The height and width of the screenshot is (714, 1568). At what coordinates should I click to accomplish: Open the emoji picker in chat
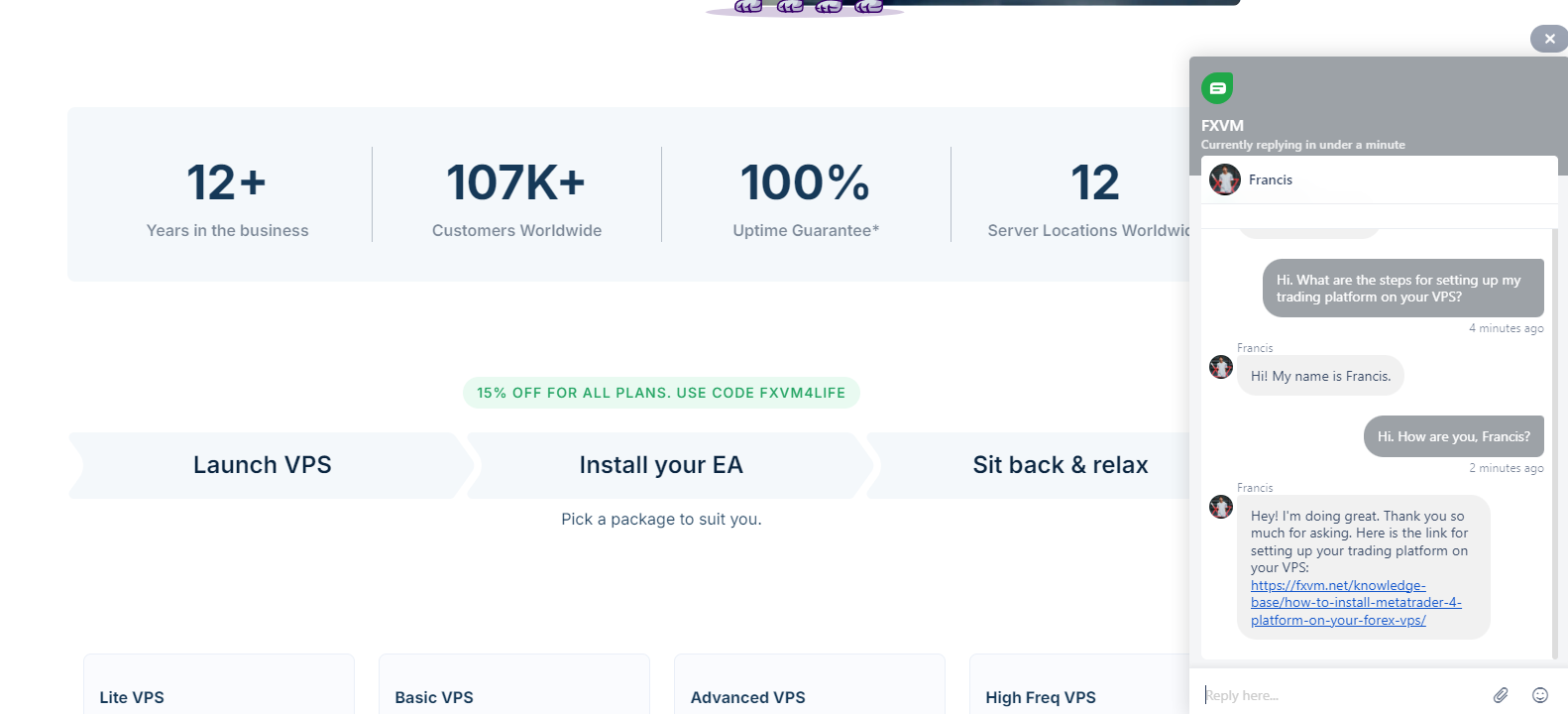pyautogui.click(x=1540, y=695)
